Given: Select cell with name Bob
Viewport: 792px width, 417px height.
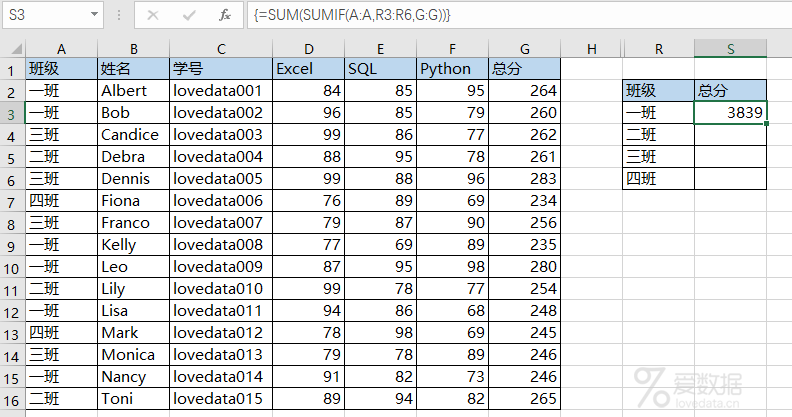Looking at the screenshot, I should 133,113.
